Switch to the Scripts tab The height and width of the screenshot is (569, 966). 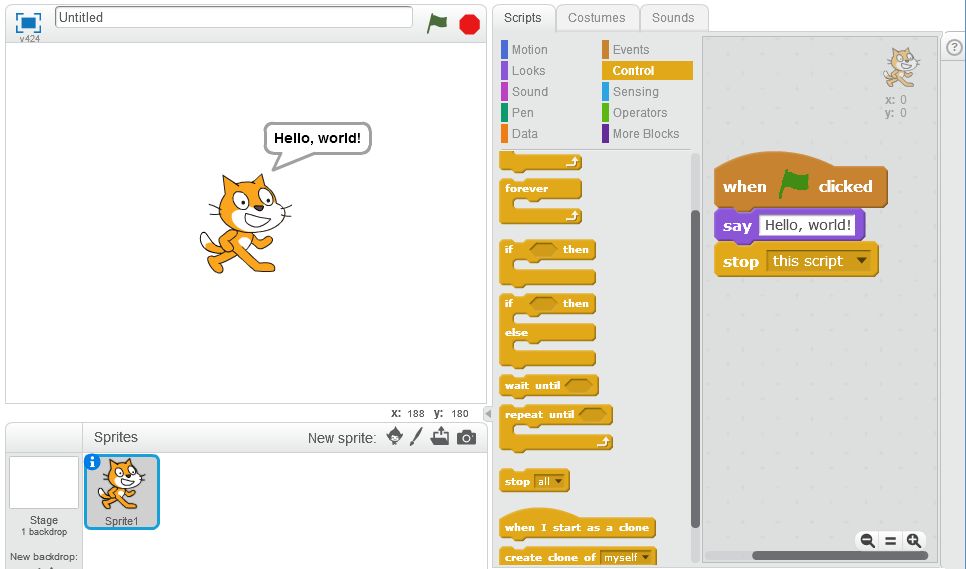click(x=522, y=18)
